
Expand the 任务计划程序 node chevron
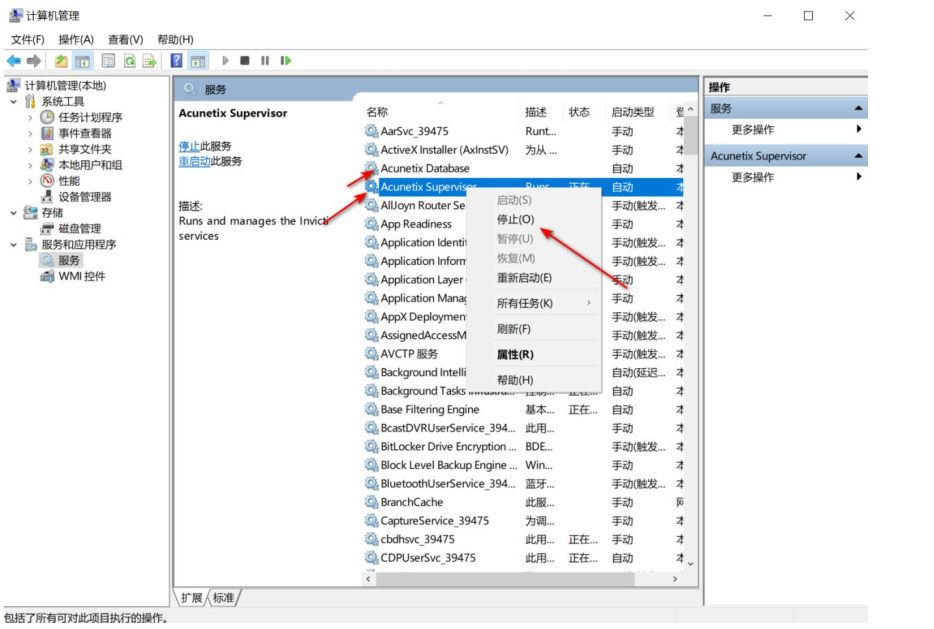click(x=30, y=118)
